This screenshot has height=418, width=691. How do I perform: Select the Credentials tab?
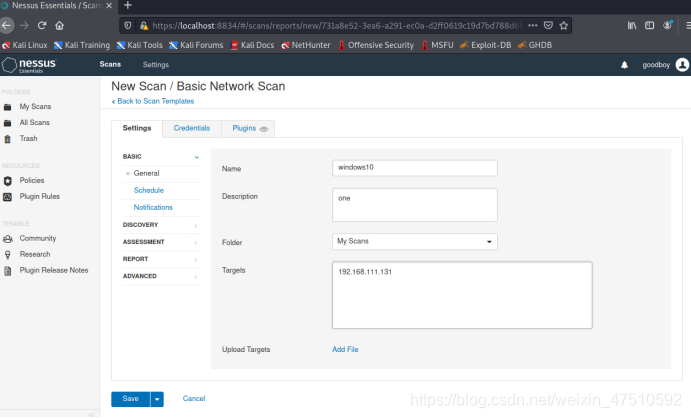tap(192, 128)
